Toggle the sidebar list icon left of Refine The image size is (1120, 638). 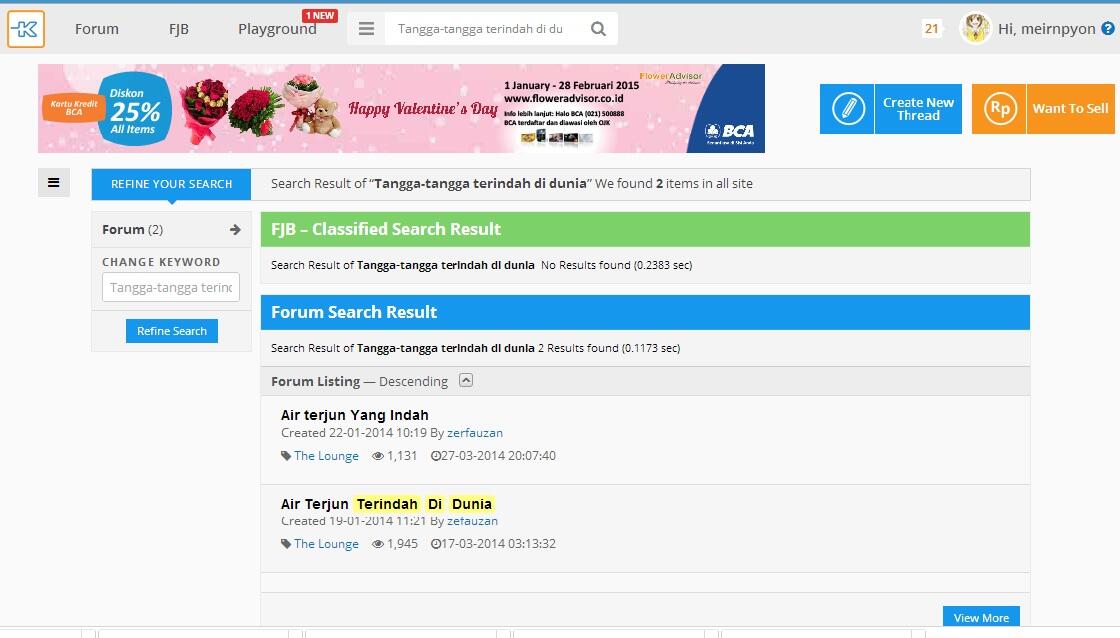point(54,183)
